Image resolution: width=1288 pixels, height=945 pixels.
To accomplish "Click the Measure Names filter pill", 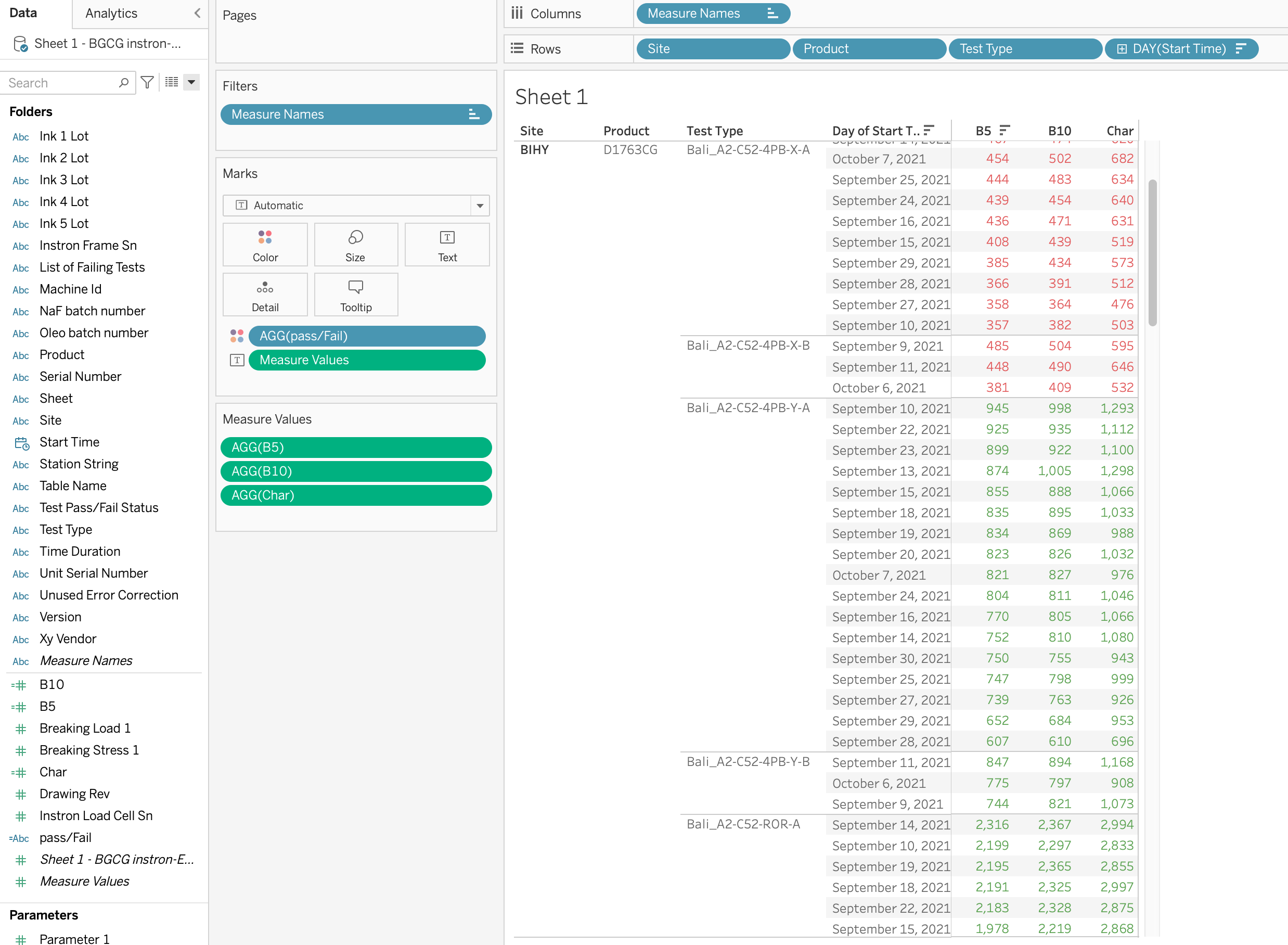I will (x=356, y=114).
